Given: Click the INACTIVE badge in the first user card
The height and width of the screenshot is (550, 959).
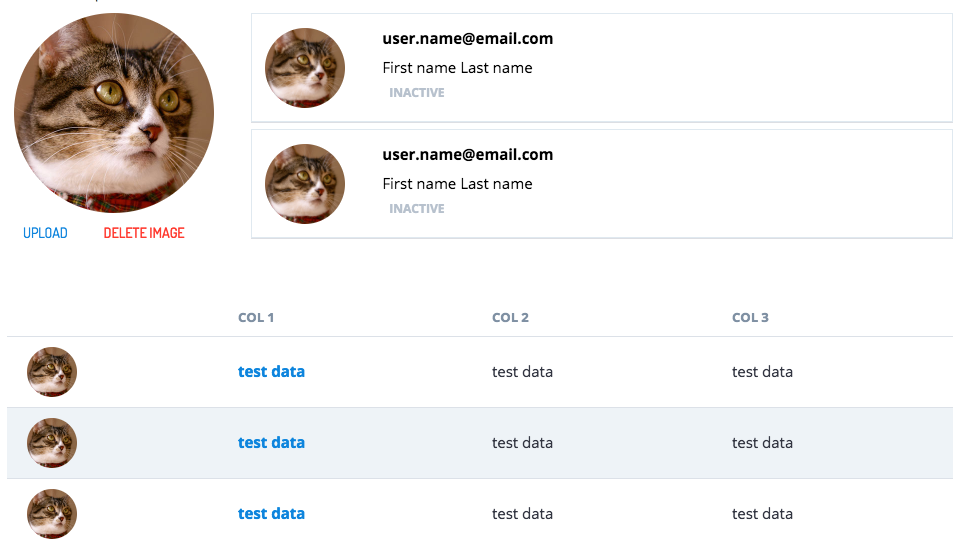Looking at the screenshot, I should [x=417, y=92].
